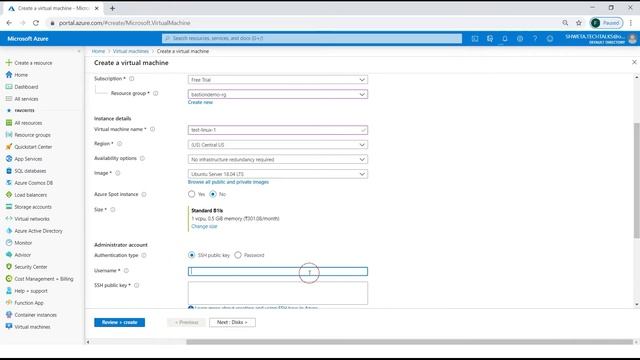The height and width of the screenshot is (360, 640).
Task: Select No for Azure Spot instance
Action: 213,194
